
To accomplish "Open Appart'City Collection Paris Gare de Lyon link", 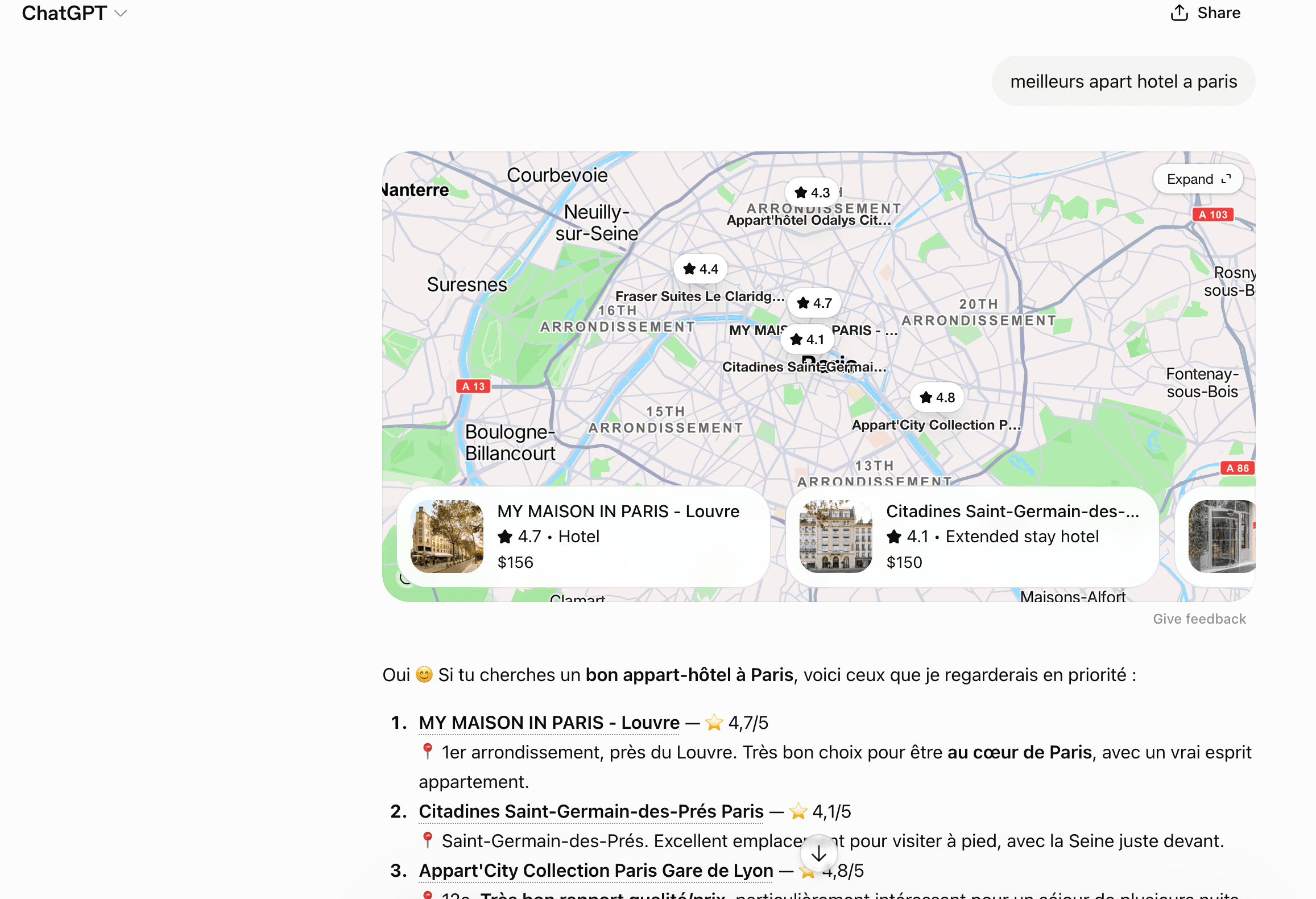I will click(596, 871).
